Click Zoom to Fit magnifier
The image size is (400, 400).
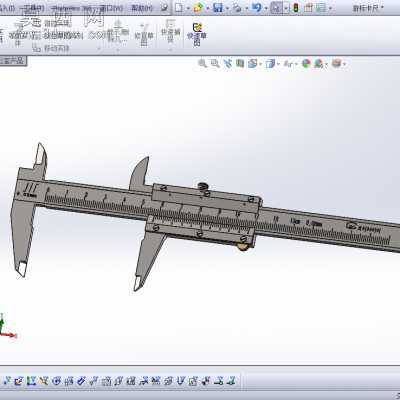point(202,63)
